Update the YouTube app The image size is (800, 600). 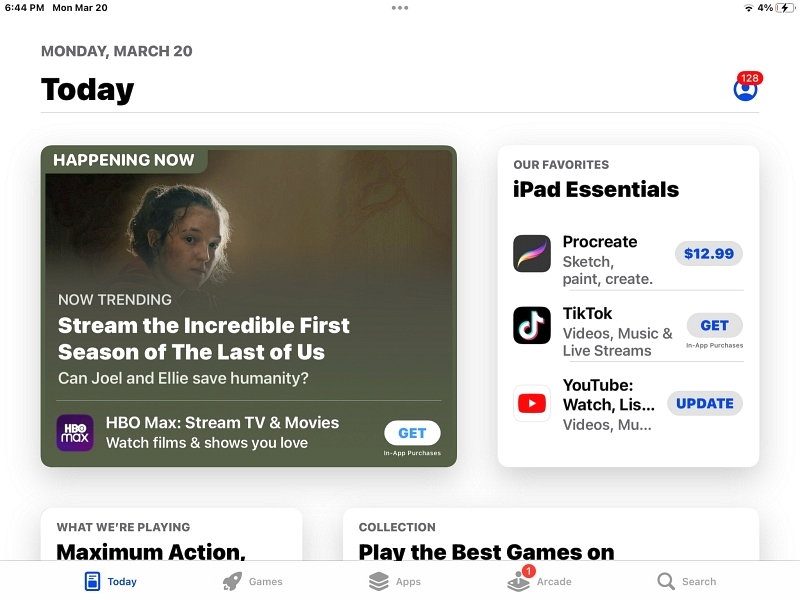[705, 404]
